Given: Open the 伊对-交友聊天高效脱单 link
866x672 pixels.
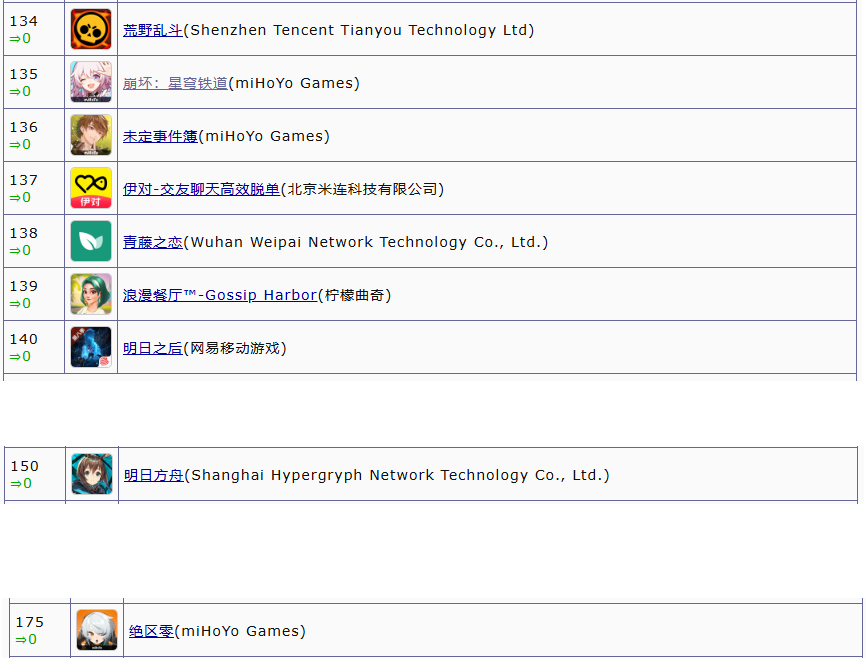Looking at the screenshot, I should click(202, 189).
